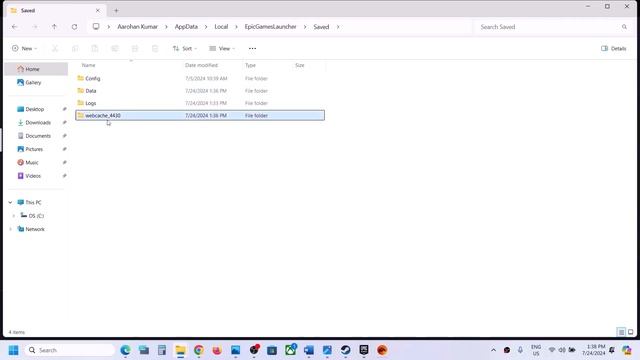Close the Saved tab
640x360 pixels.
(x=98, y=11)
